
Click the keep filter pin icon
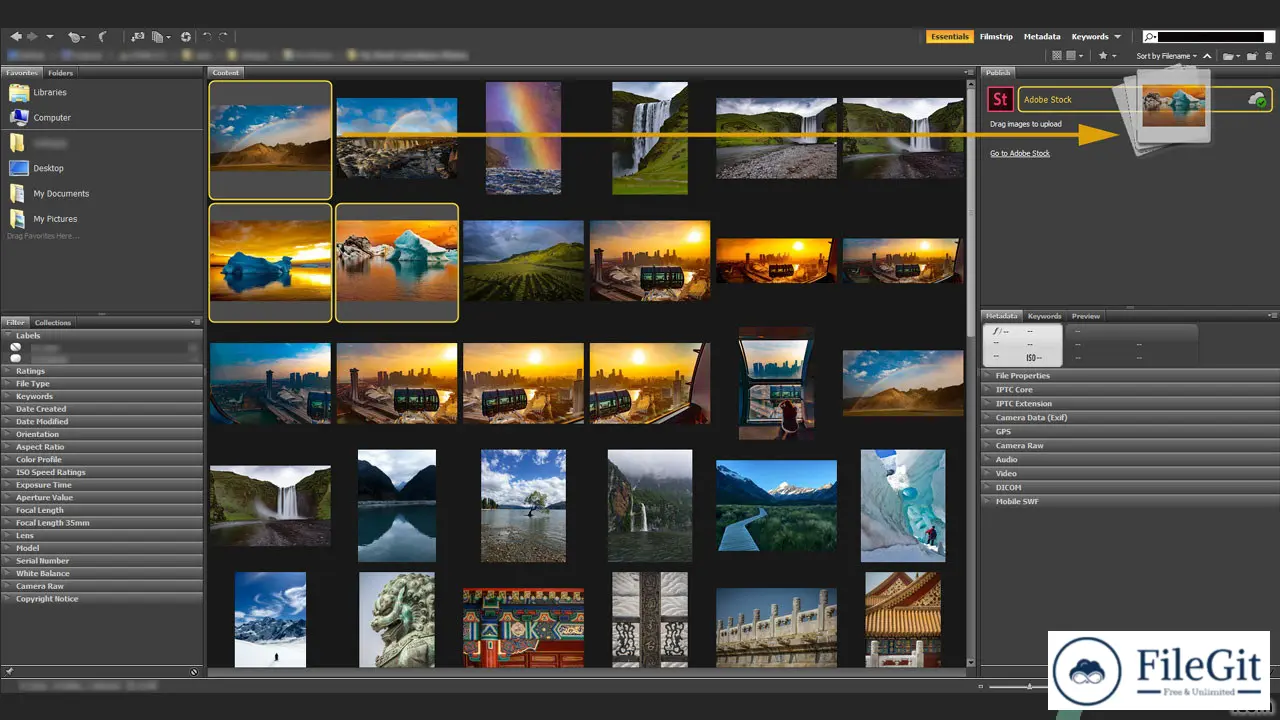(x=9, y=671)
